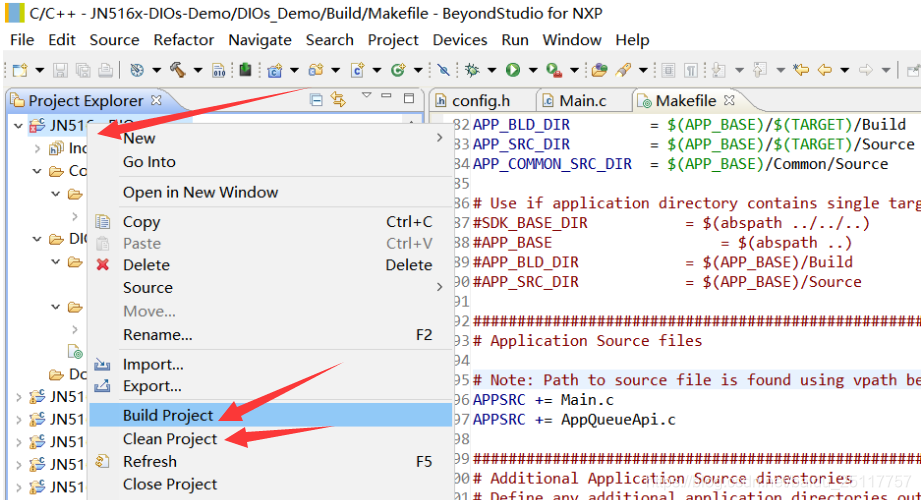Image resolution: width=921 pixels, height=500 pixels.
Task: Click the green New Class icon
Action: pyautogui.click(x=398, y=71)
